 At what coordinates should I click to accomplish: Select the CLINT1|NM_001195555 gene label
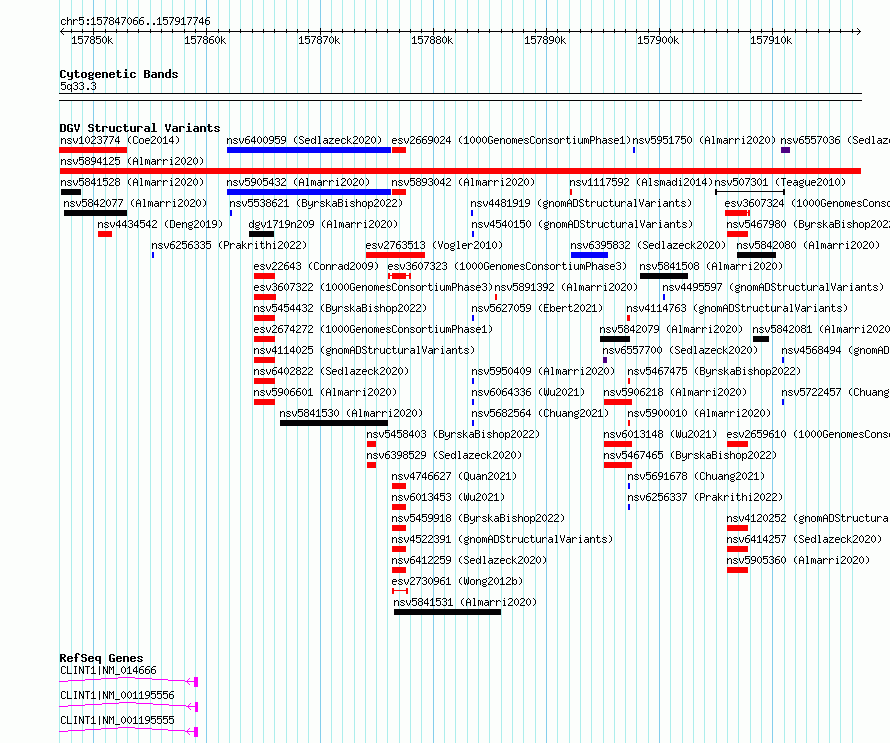pyautogui.click(x=117, y=720)
